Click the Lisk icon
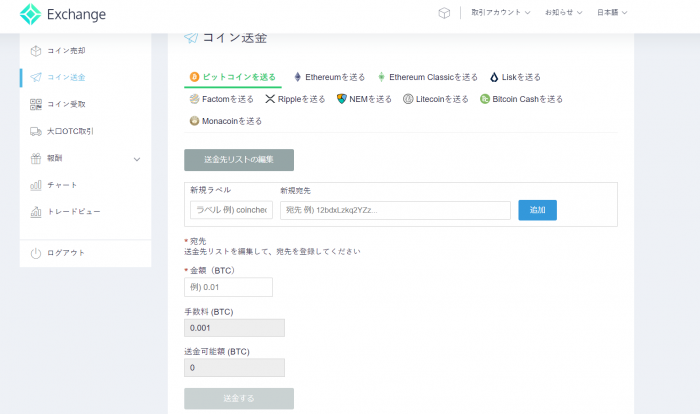The image size is (700, 414). 494,77
